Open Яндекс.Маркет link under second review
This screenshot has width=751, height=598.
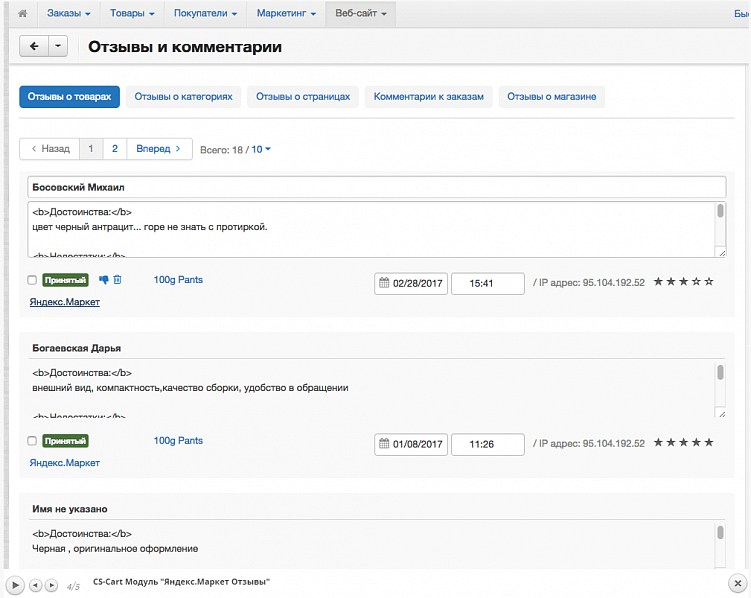coord(65,463)
